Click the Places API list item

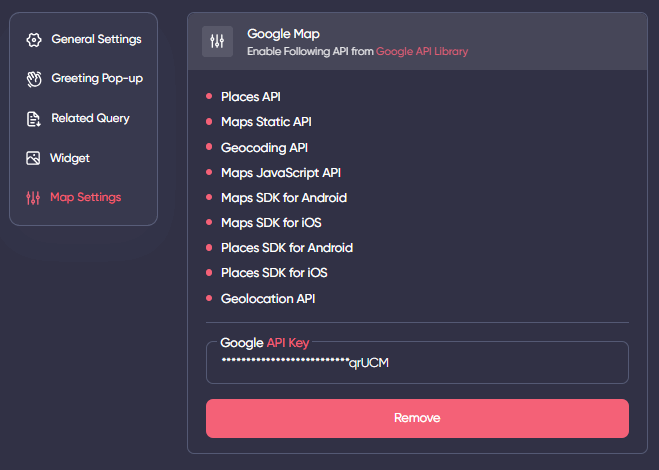point(251,97)
